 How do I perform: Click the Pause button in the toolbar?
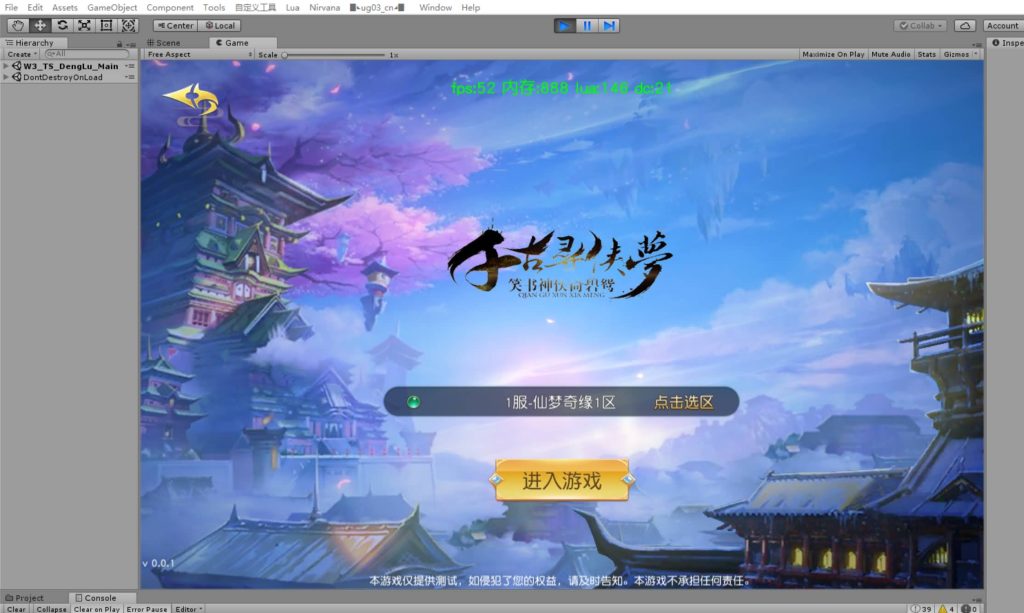(x=587, y=25)
